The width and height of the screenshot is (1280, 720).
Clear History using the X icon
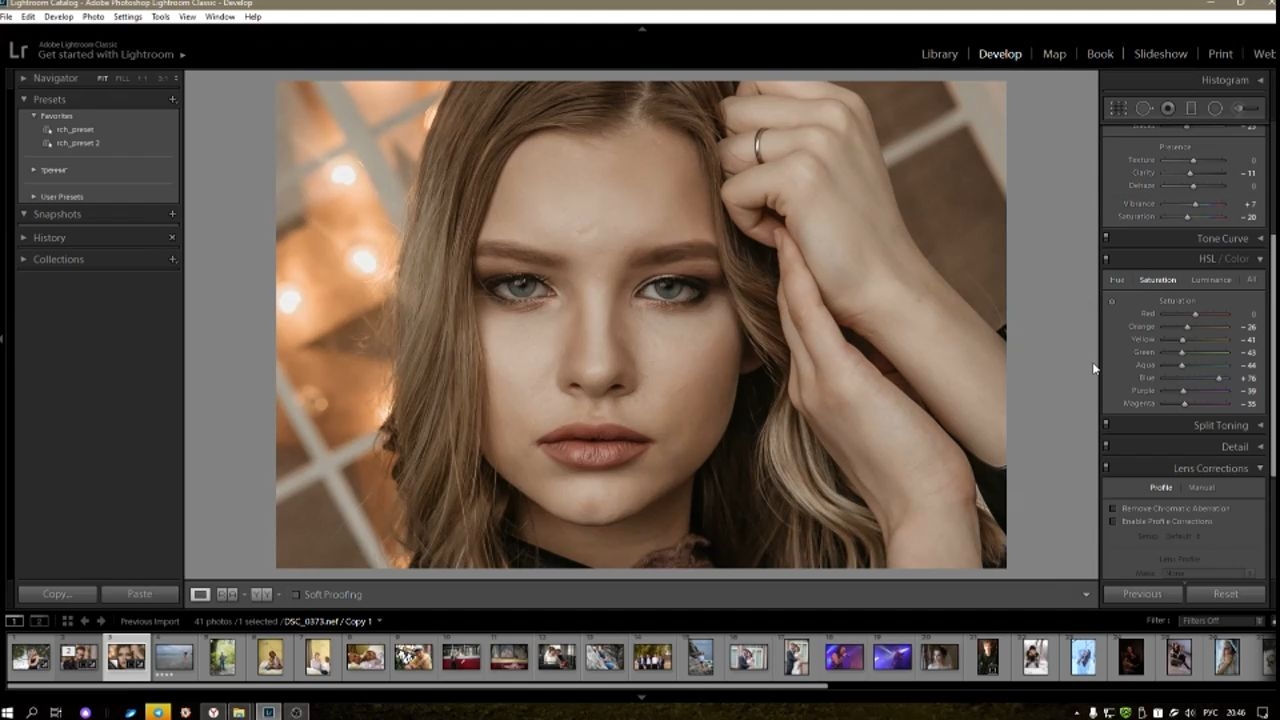[x=173, y=238]
